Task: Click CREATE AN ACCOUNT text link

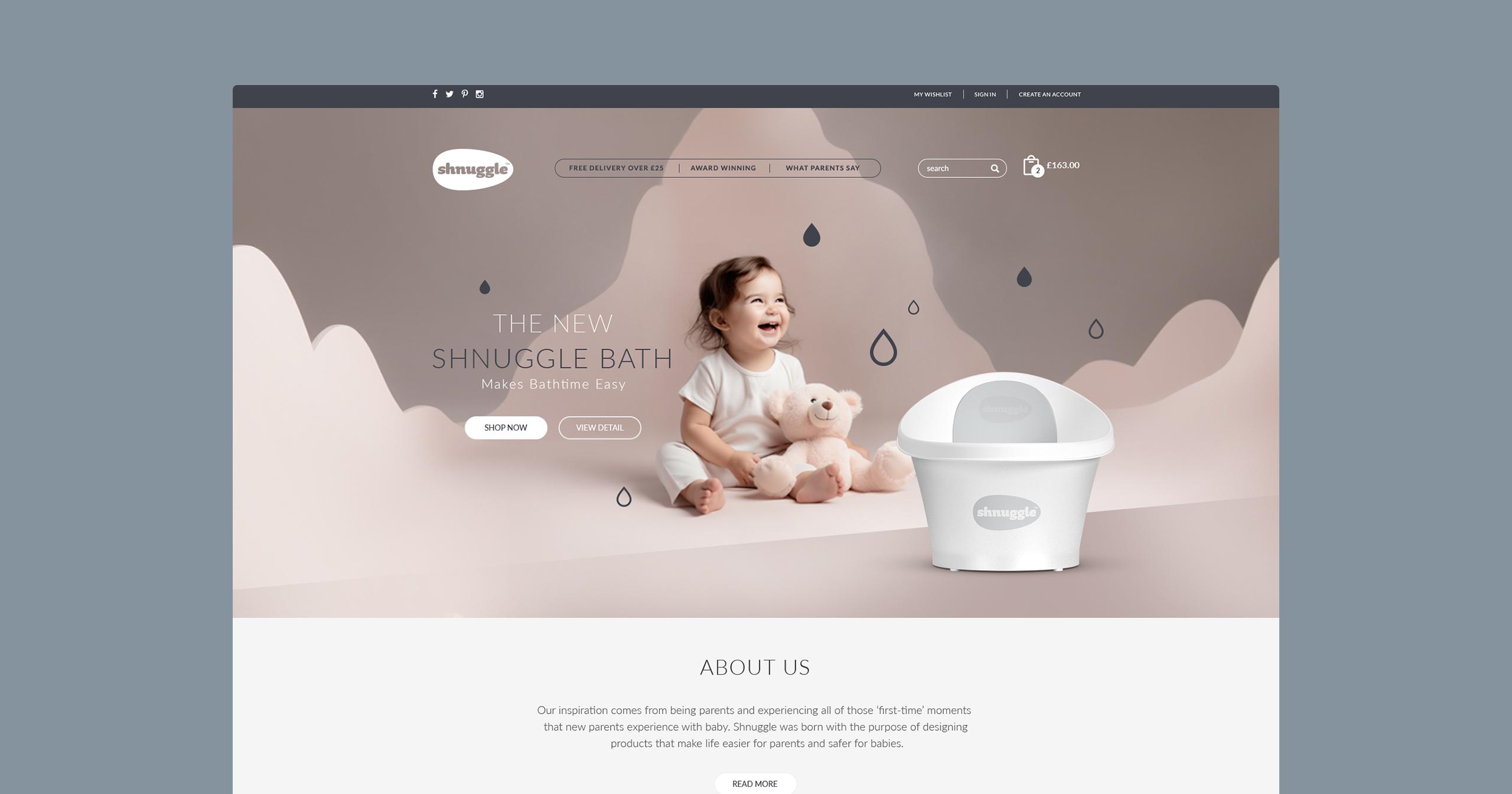Action: coord(1050,94)
